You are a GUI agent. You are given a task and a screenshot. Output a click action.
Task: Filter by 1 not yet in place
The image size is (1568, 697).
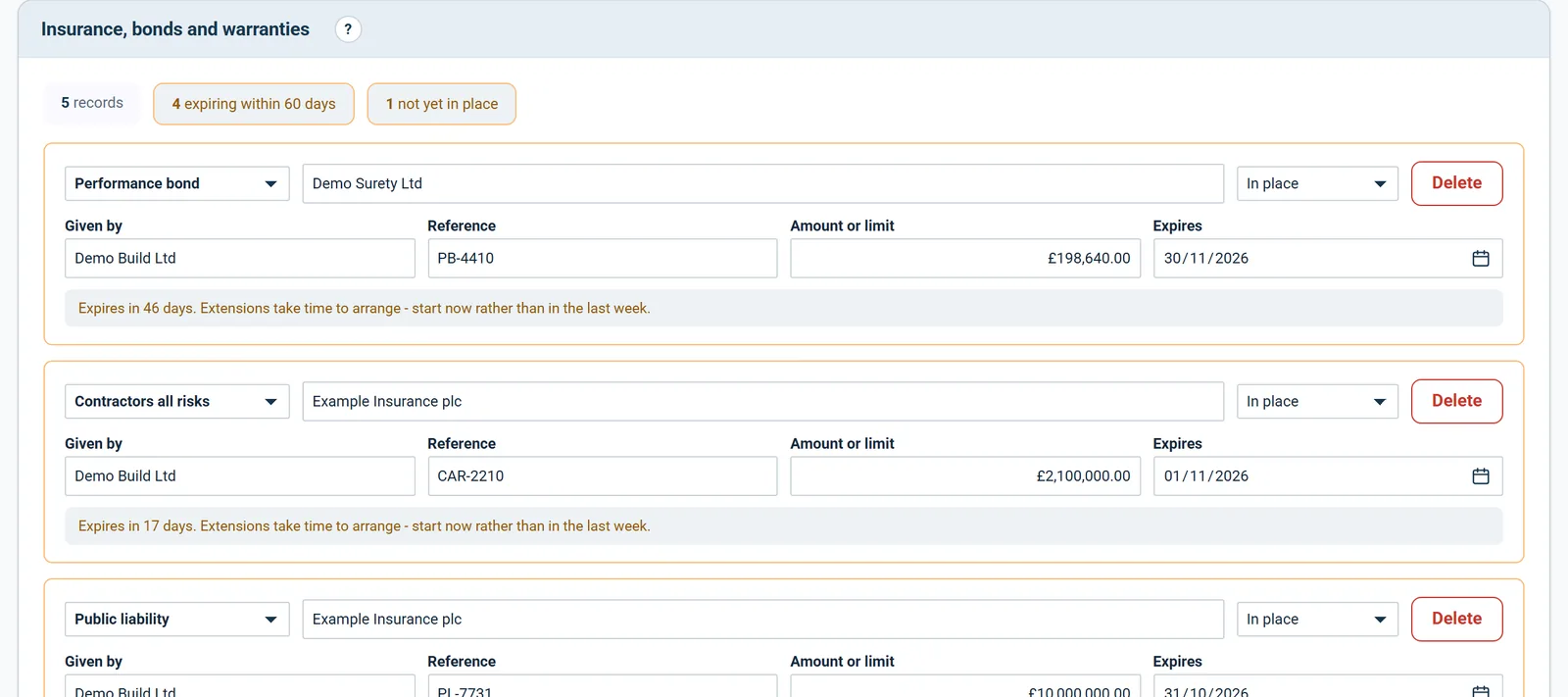(x=442, y=104)
